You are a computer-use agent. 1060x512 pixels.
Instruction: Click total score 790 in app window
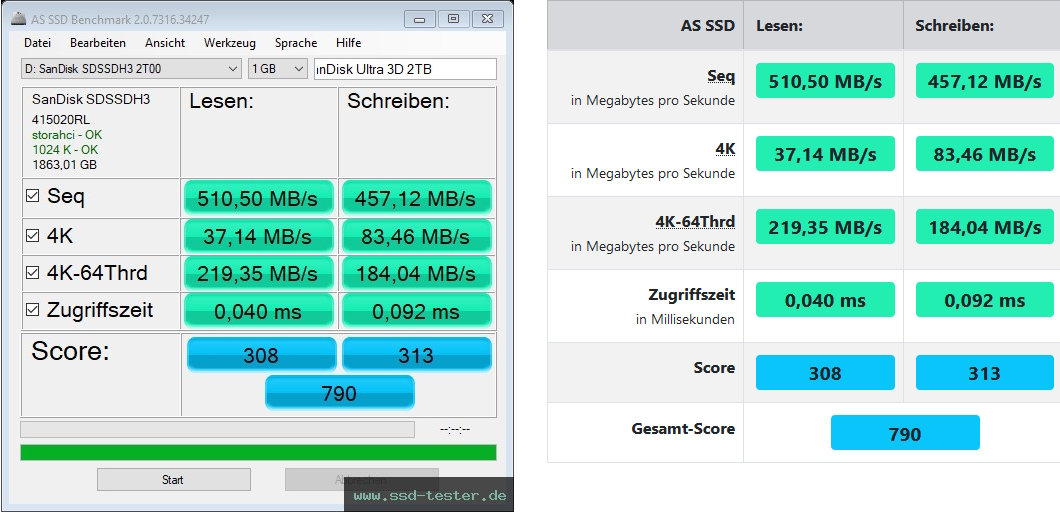pyautogui.click(x=339, y=393)
